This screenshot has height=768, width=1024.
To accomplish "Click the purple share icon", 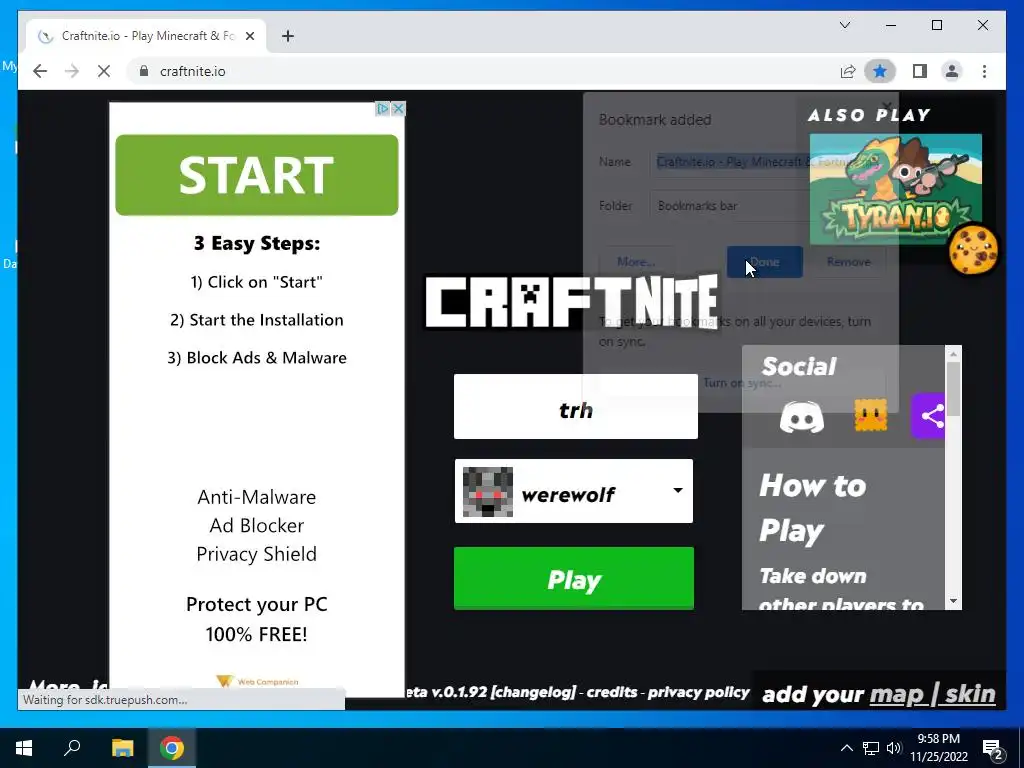I will coord(928,416).
